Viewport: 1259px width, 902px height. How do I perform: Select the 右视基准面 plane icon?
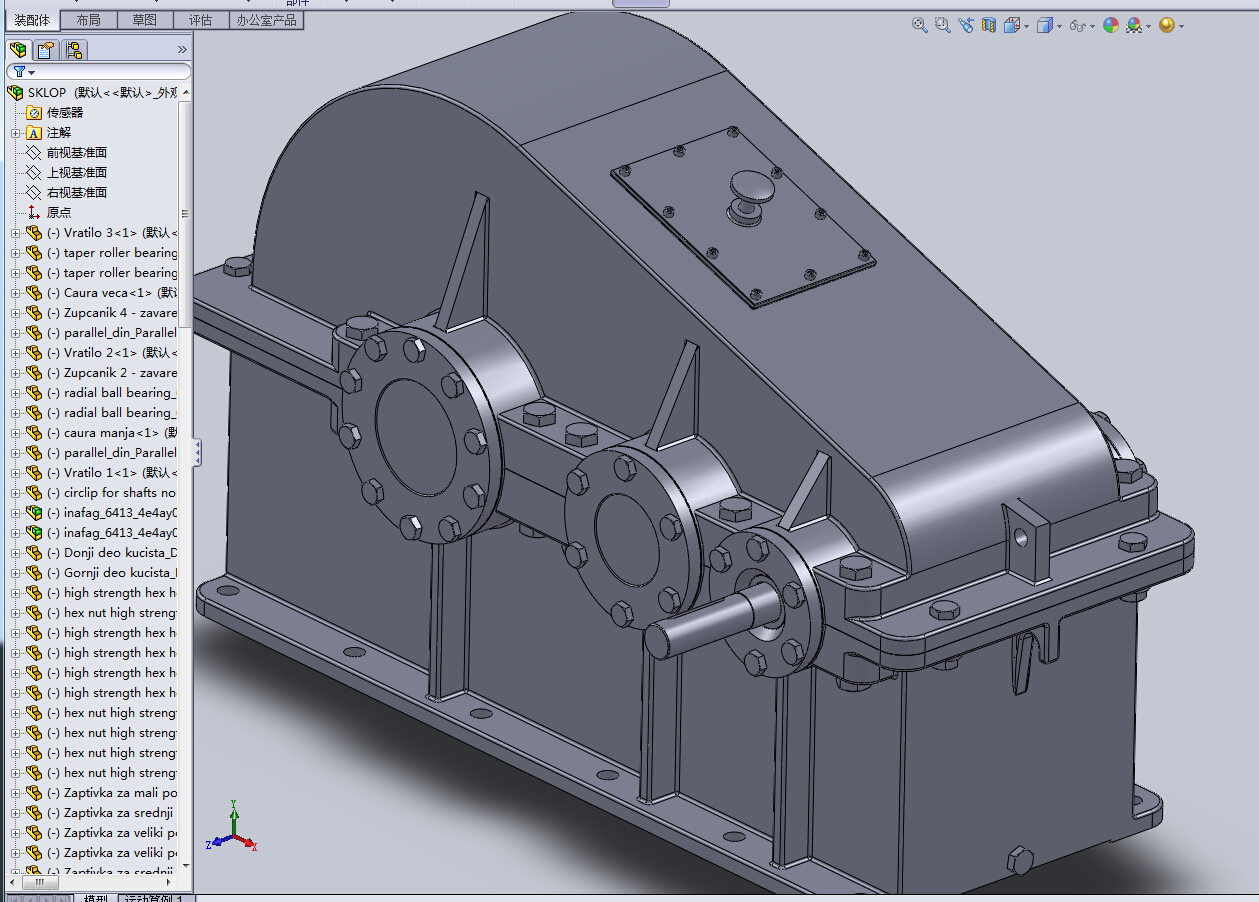34,192
